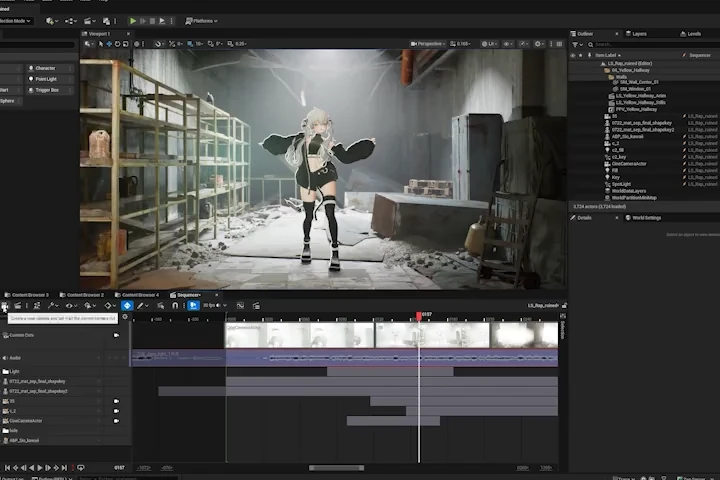Select the Rotate gizmo tool in the viewport
The width and height of the screenshot is (720, 480).
[117, 44]
